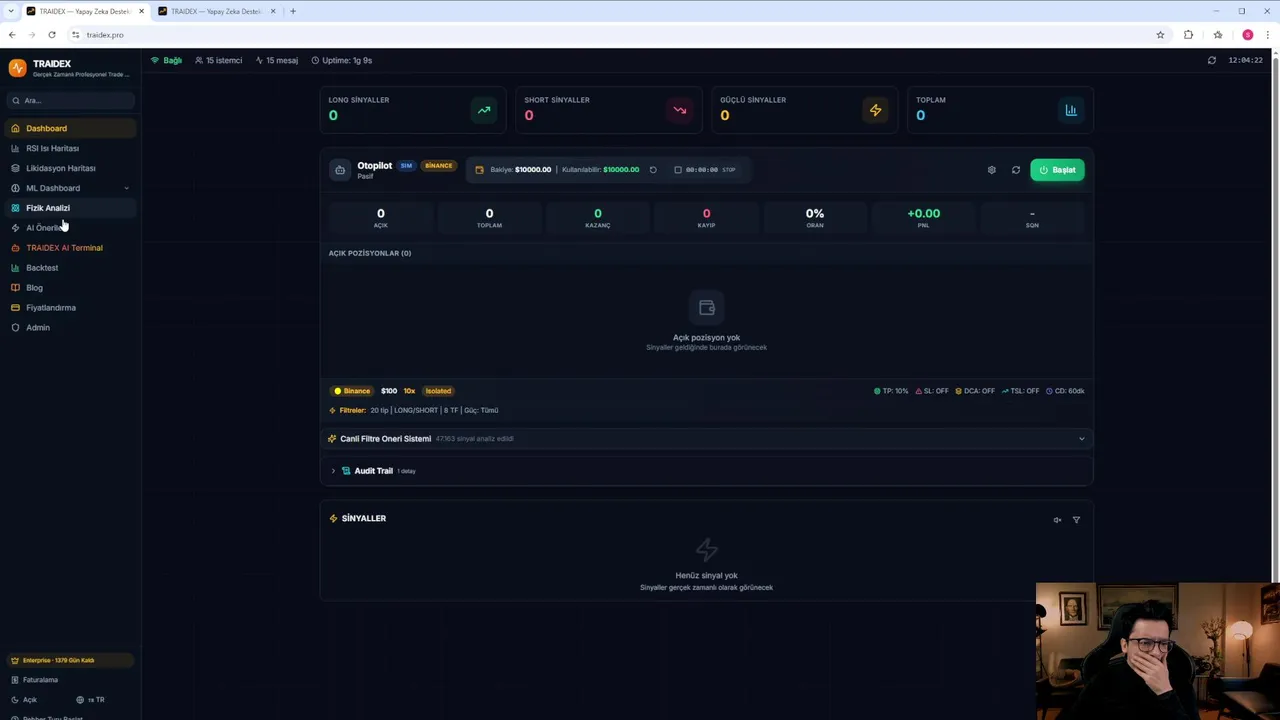Click the CD: 60dk cooldown indicator
The height and width of the screenshot is (720, 1280).
pos(1065,391)
